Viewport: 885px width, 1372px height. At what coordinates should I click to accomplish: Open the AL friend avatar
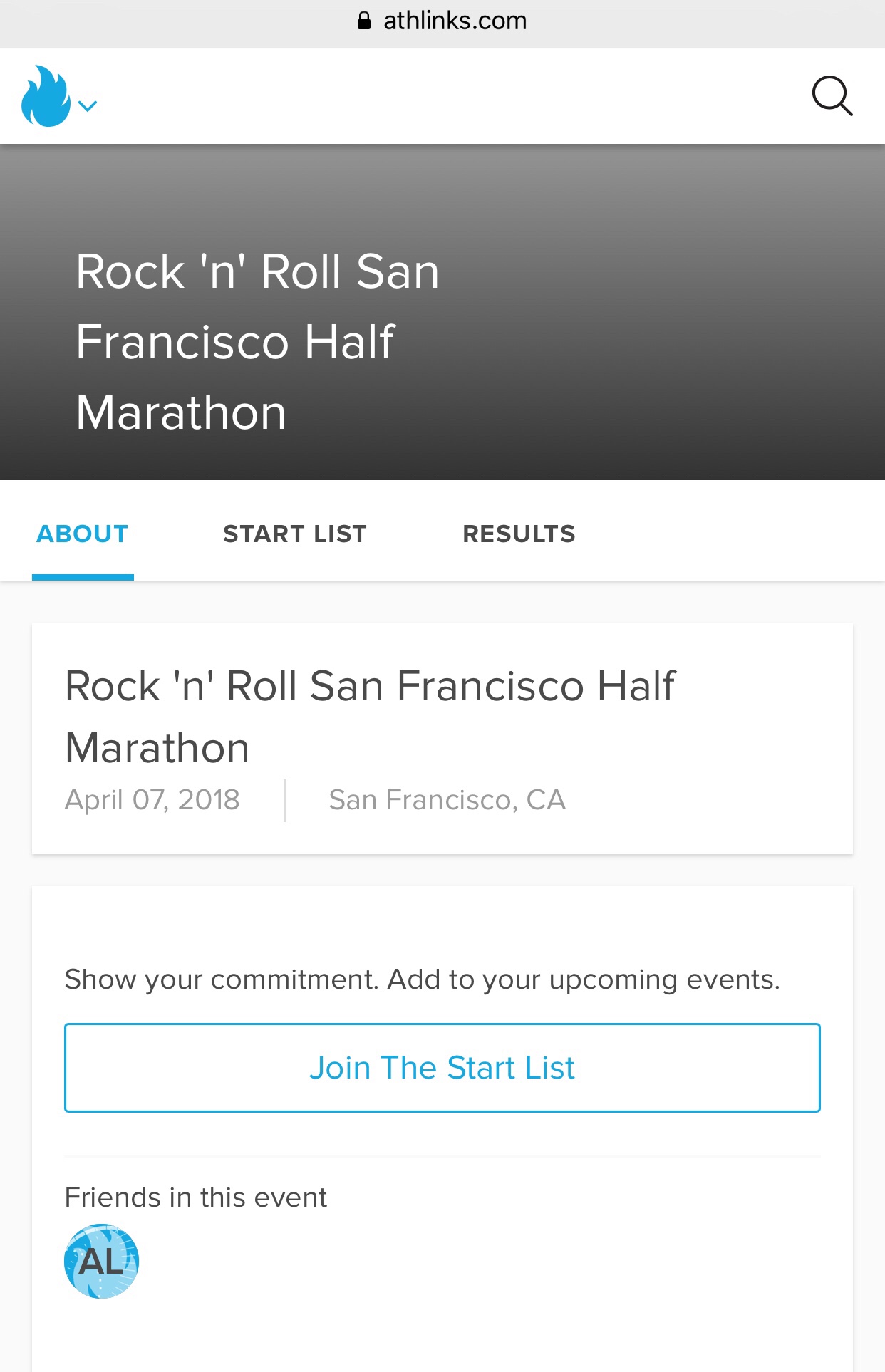101,1262
